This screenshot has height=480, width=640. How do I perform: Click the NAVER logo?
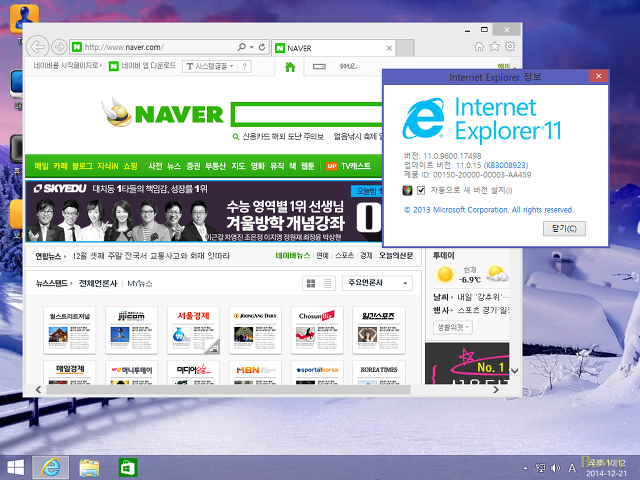[179, 114]
